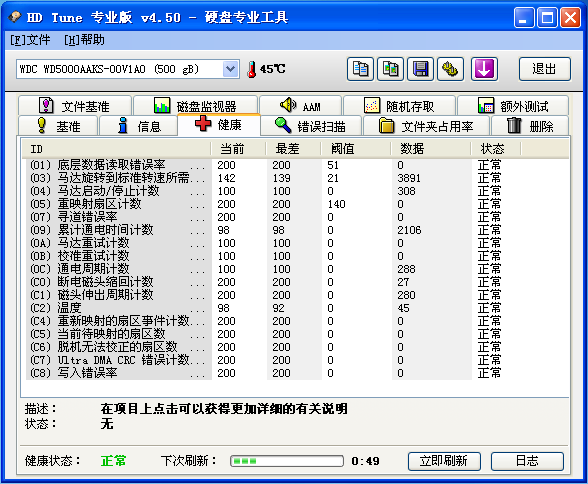Click the next refresh progress bar
The width and height of the screenshot is (588, 484).
pyautogui.click(x=287, y=461)
